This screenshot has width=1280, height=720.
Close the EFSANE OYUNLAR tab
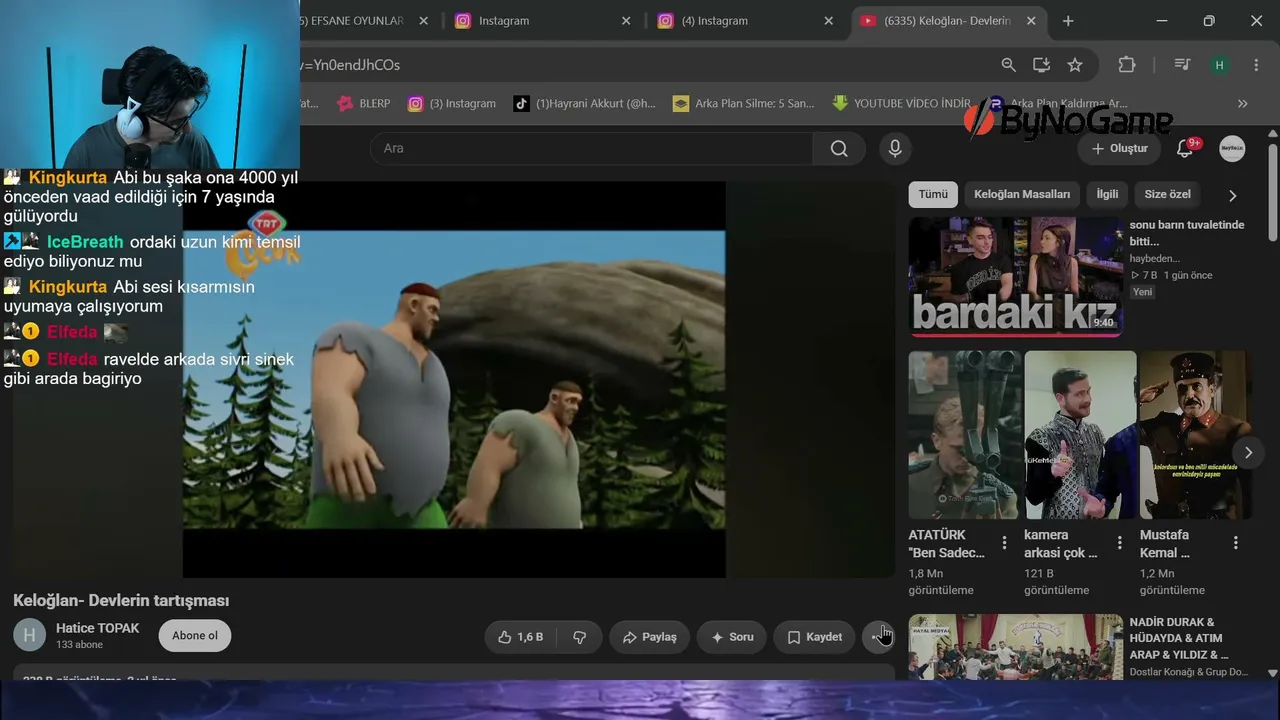pos(424,21)
